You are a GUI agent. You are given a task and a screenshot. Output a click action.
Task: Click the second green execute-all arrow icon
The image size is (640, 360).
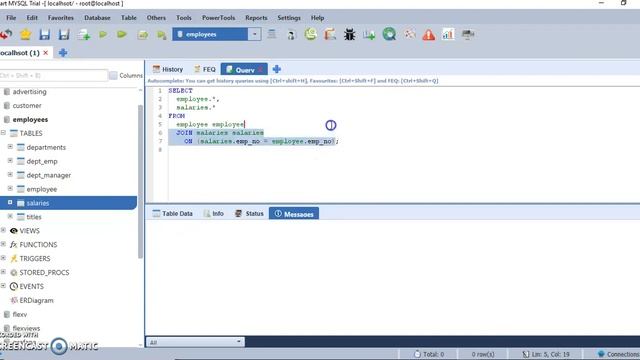click(x=122, y=35)
